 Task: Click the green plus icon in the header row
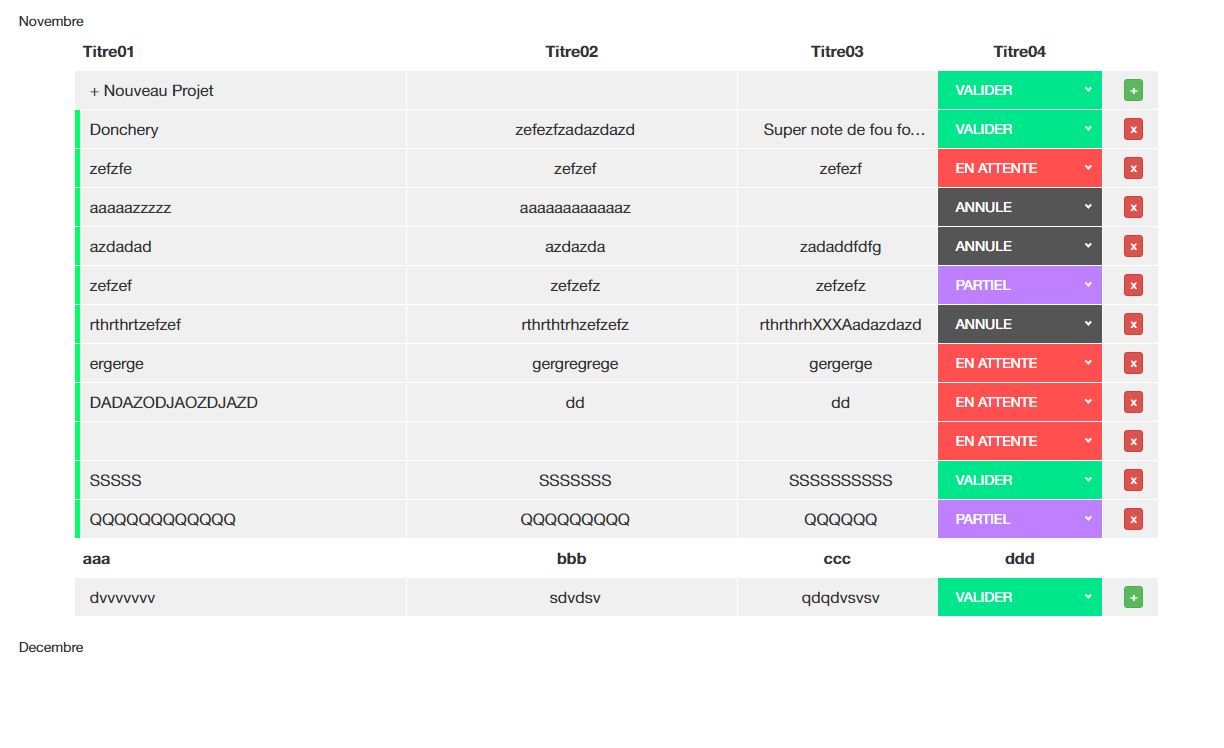pos(1132,89)
